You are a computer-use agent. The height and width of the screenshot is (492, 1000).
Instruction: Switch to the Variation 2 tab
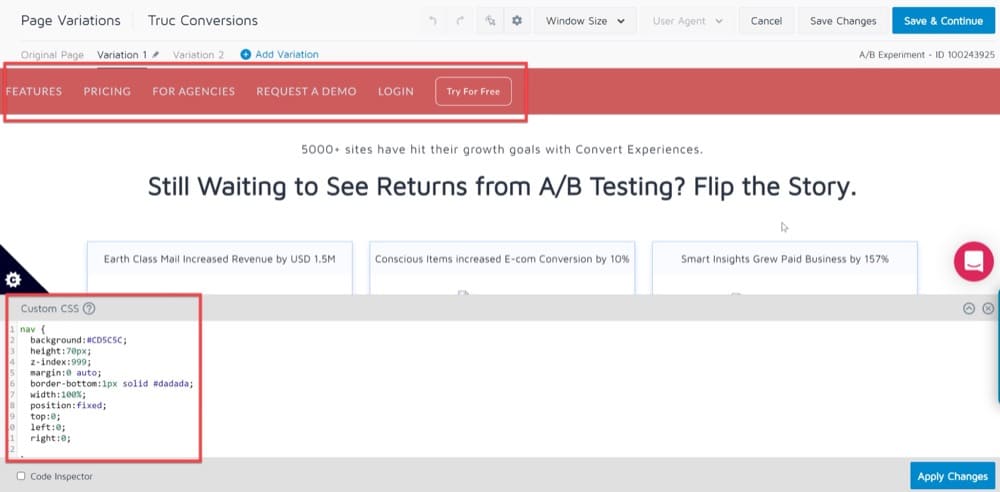(x=198, y=55)
